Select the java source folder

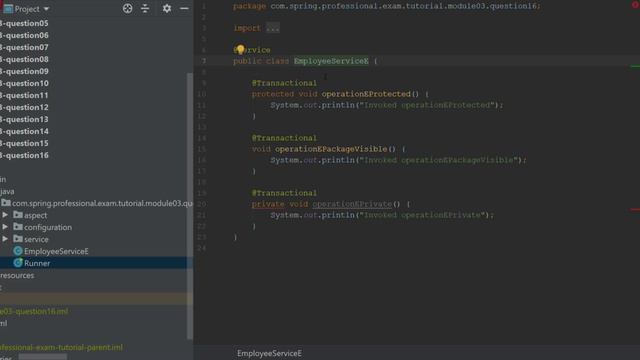tap(7, 191)
